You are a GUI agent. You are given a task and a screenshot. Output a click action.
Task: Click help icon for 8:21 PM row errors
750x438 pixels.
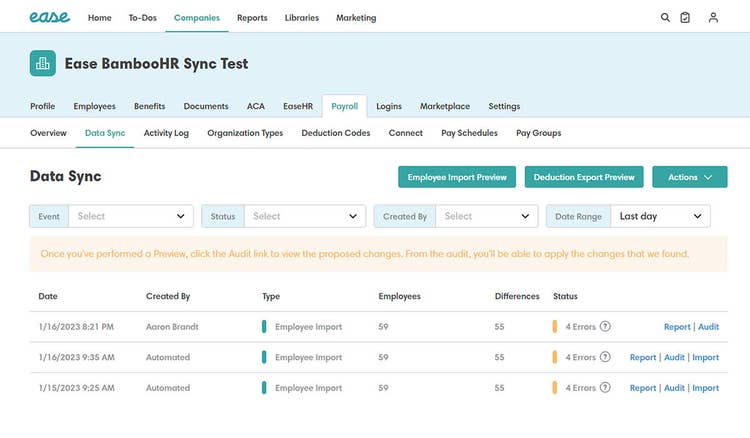point(605,327)
